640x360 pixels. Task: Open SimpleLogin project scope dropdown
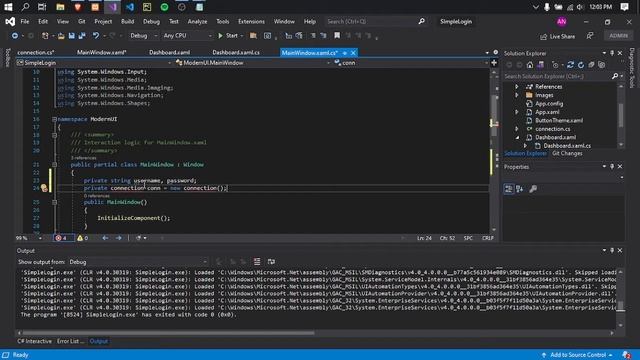[94, 63]
